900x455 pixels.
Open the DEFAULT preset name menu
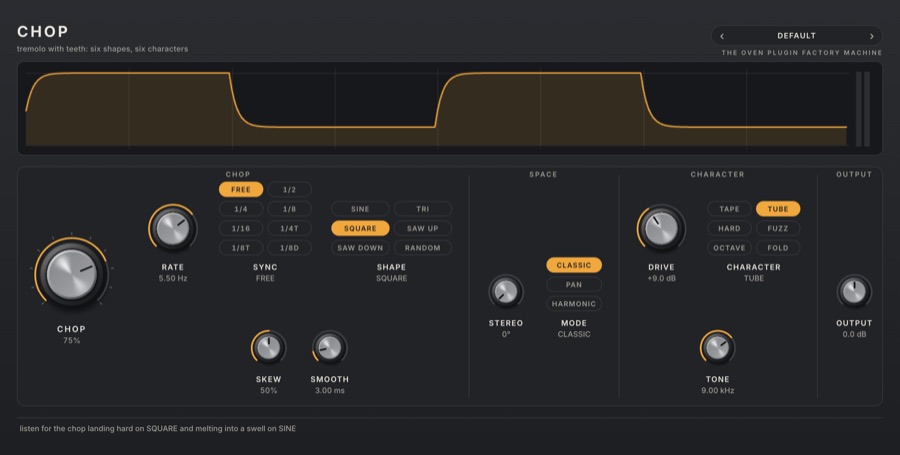[796, 36]
